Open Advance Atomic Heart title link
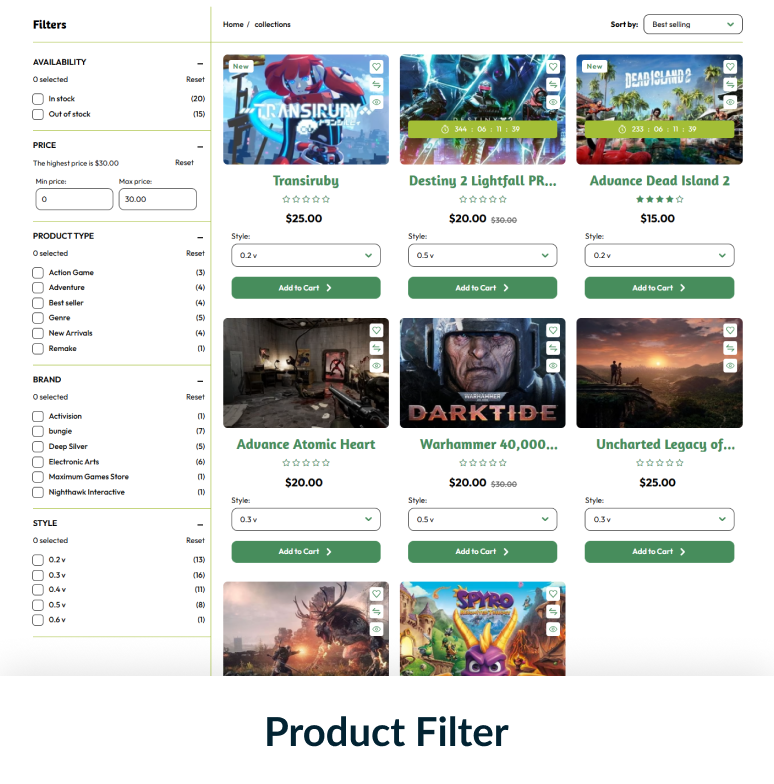This screenshot has height=784, width=774. [306, 444]
